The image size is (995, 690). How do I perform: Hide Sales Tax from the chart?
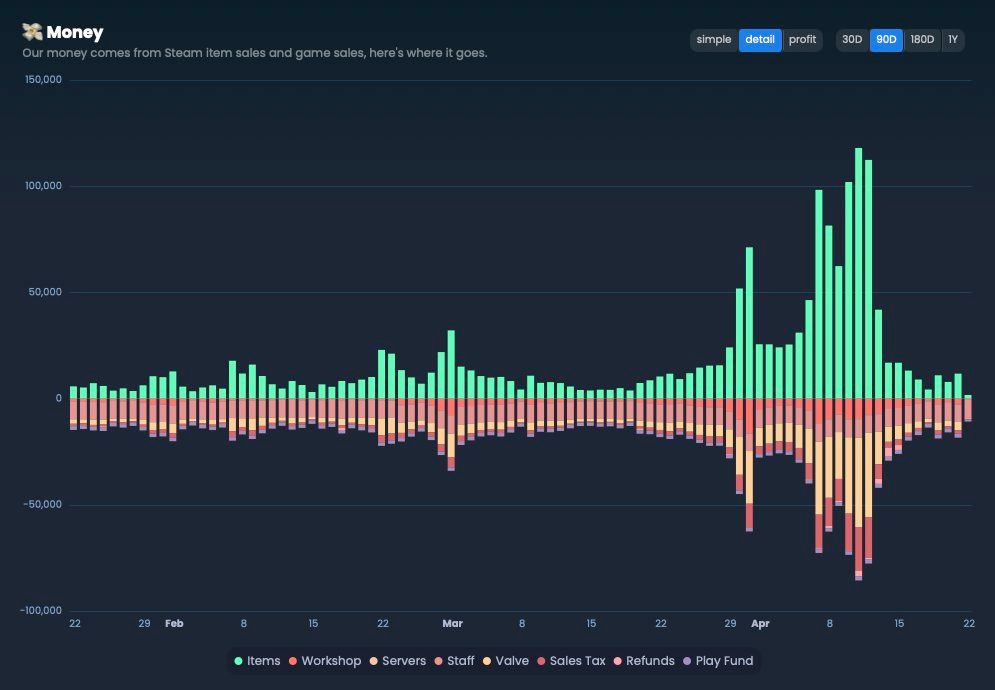[571, 661]
